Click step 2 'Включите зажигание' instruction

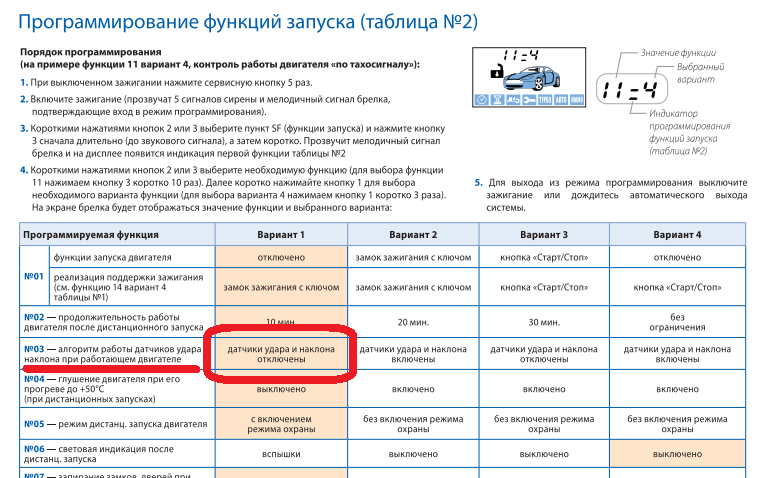point(205,105)
